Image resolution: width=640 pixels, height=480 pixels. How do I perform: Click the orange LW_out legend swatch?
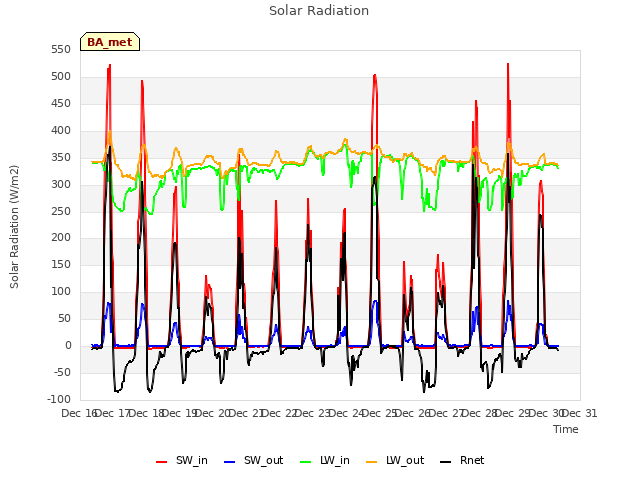371,462
